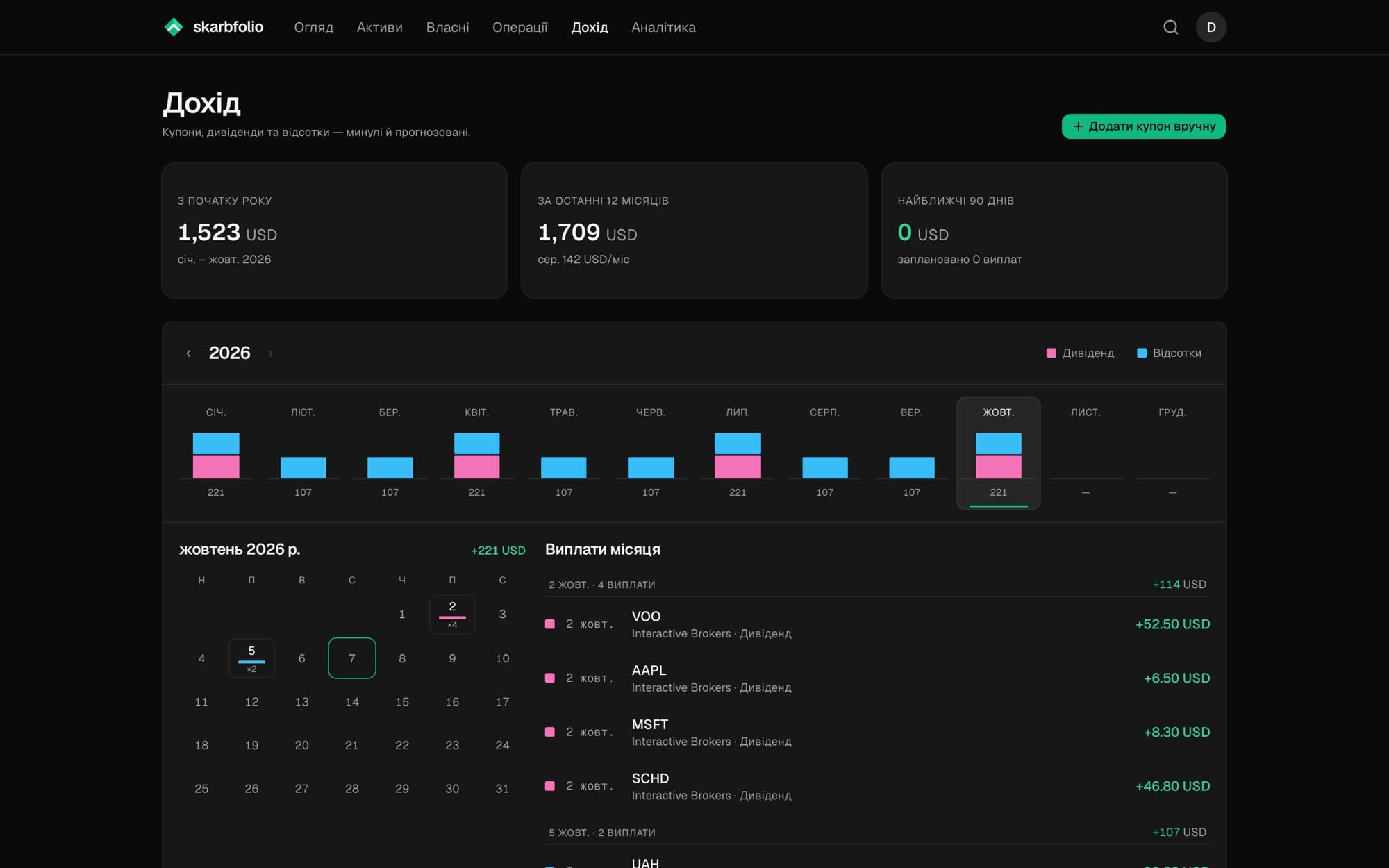Select the Дохід nav item

[589, 27]
